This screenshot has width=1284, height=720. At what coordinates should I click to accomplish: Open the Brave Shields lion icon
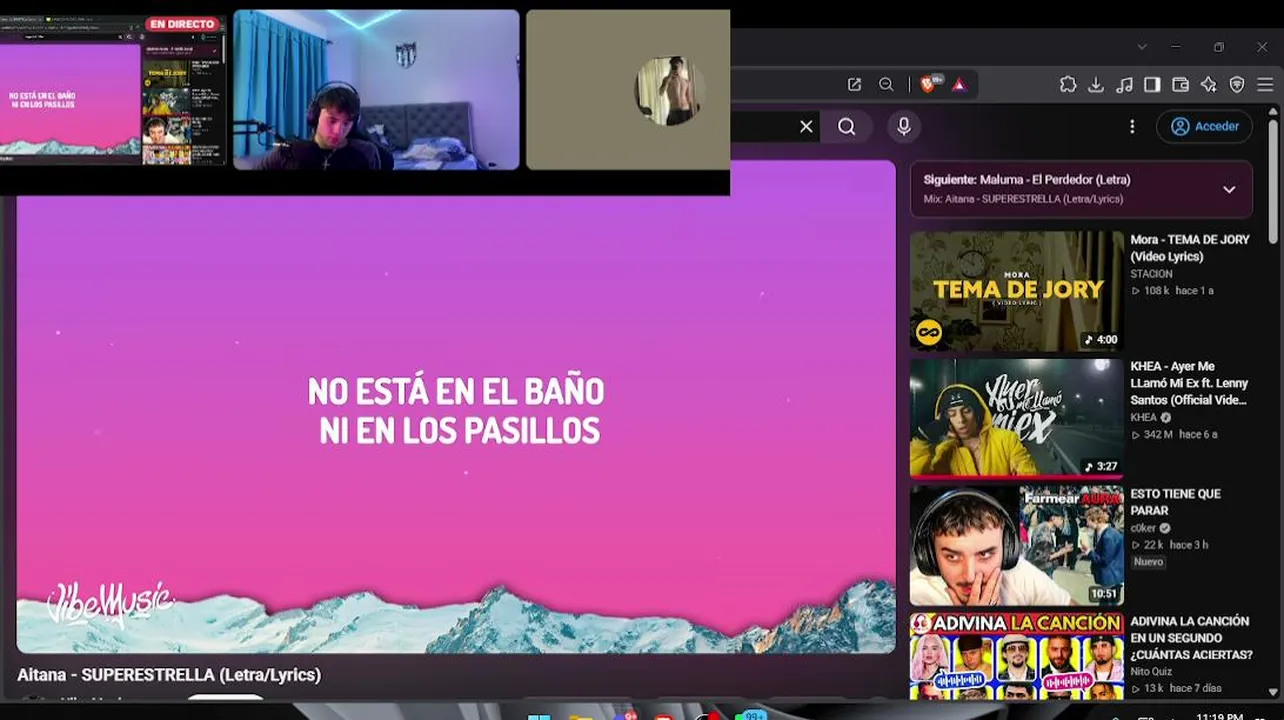(928, 85)
